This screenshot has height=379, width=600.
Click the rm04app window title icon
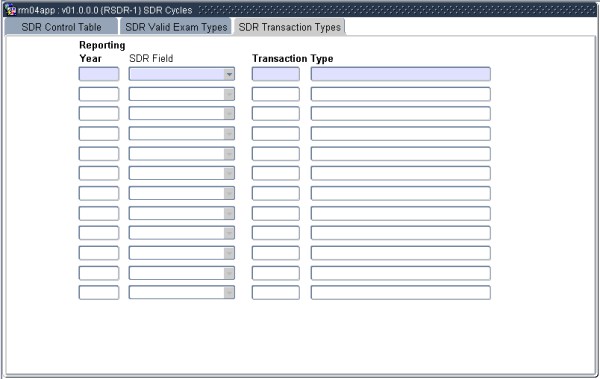coord(10,10)
